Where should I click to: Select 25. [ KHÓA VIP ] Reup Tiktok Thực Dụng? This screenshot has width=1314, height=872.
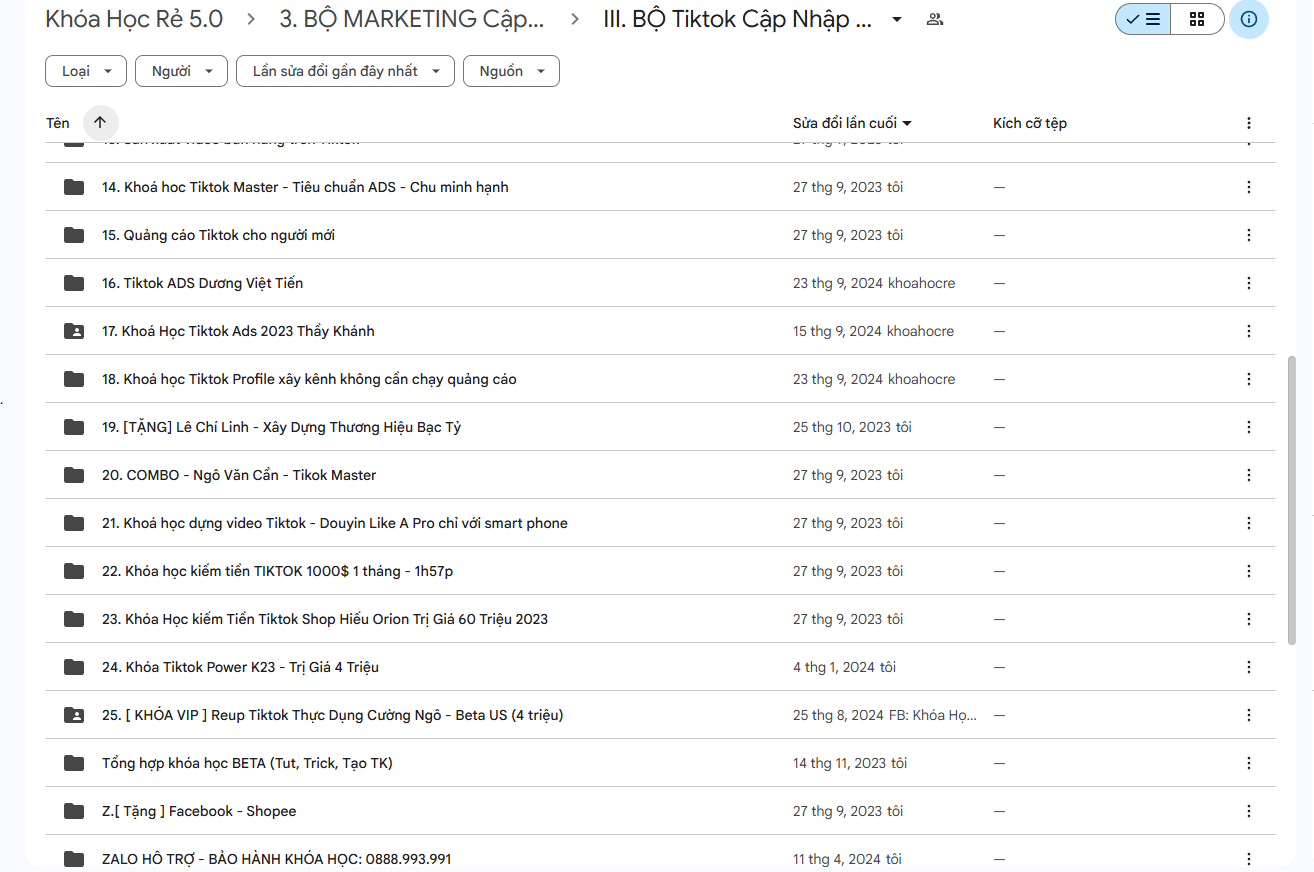tap(333, 715)
